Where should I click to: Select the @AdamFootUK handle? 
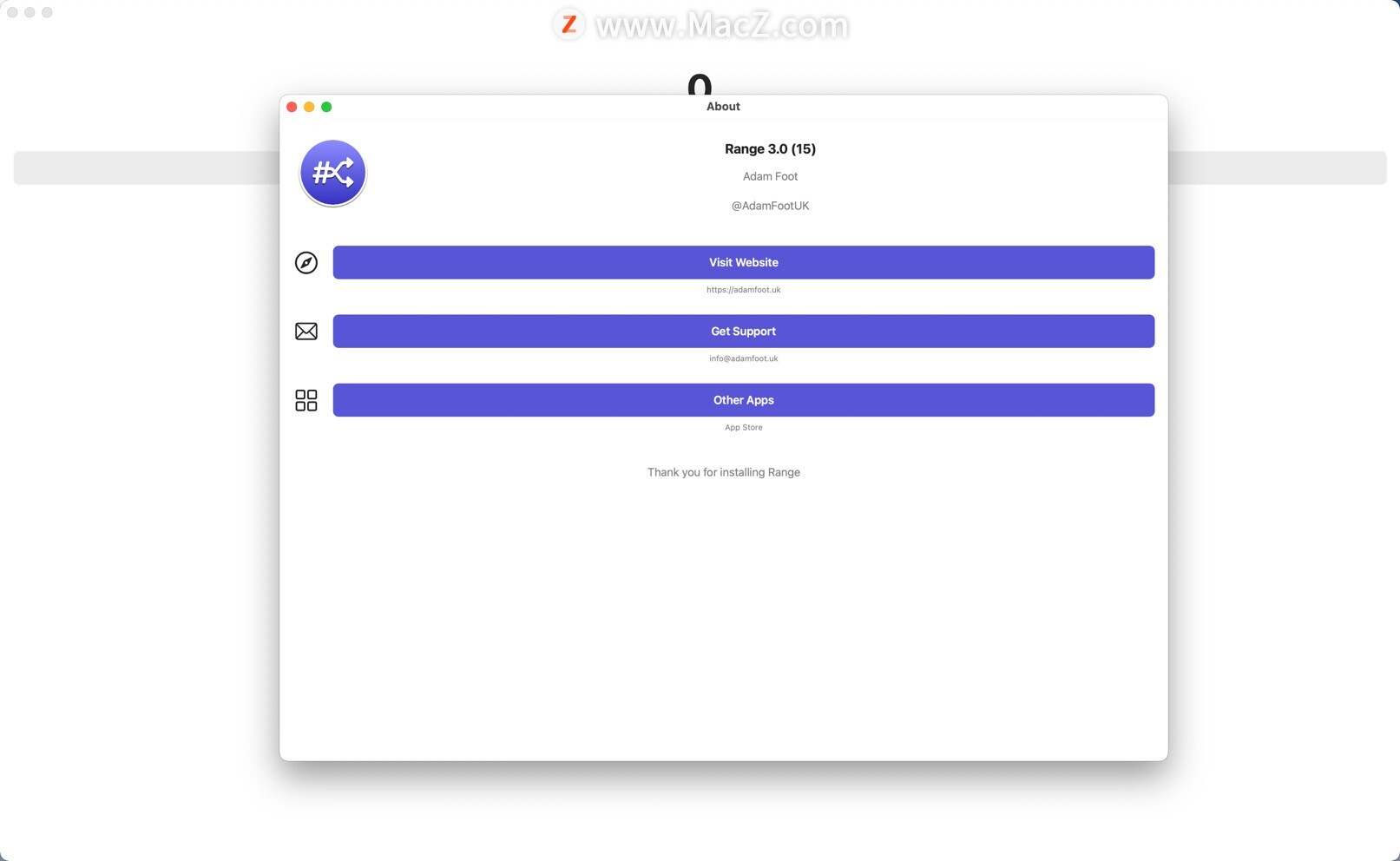(x=770, y=206)
